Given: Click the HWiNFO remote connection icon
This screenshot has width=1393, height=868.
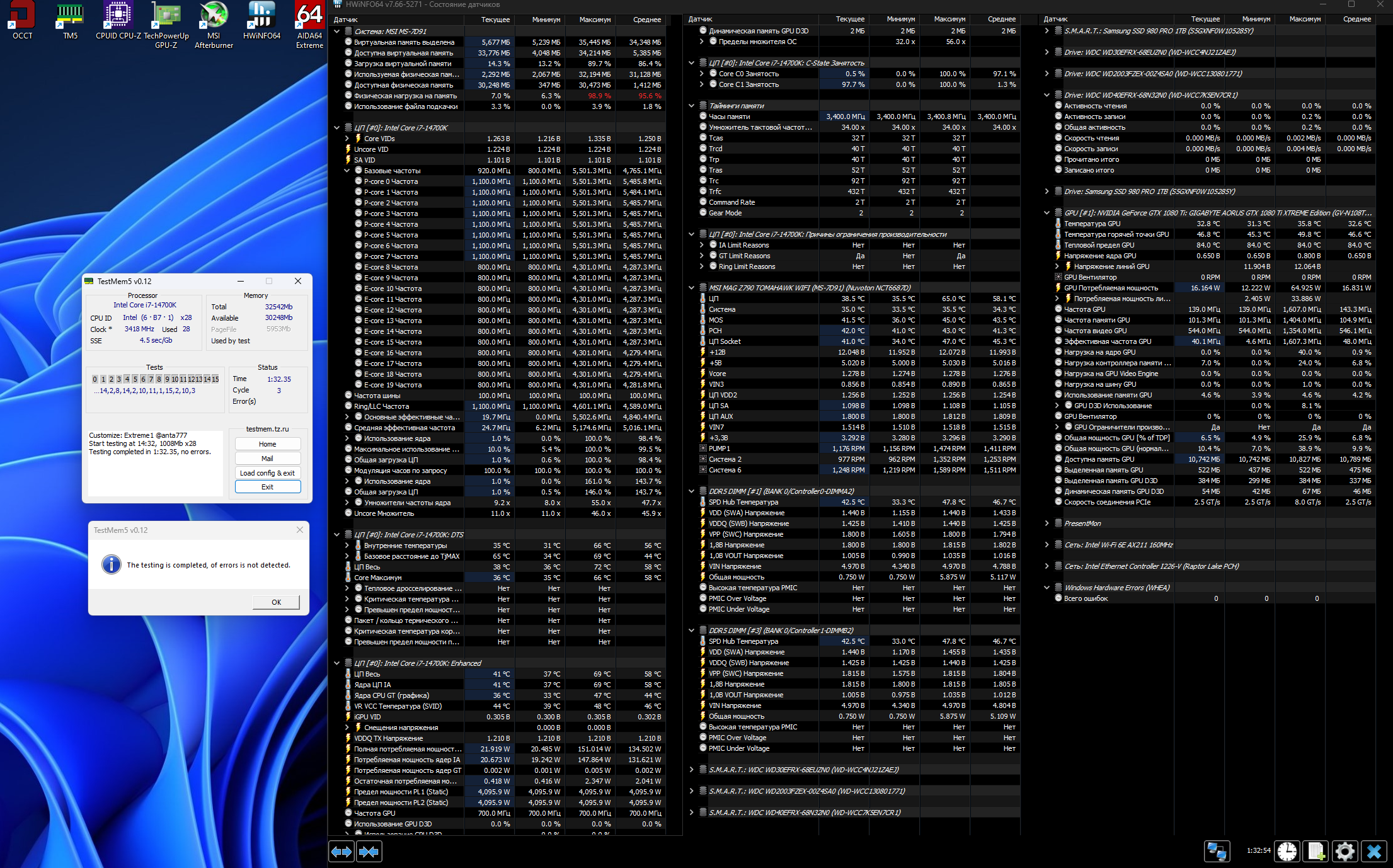Looking at the screenshot, I should tap(1217, 852).
